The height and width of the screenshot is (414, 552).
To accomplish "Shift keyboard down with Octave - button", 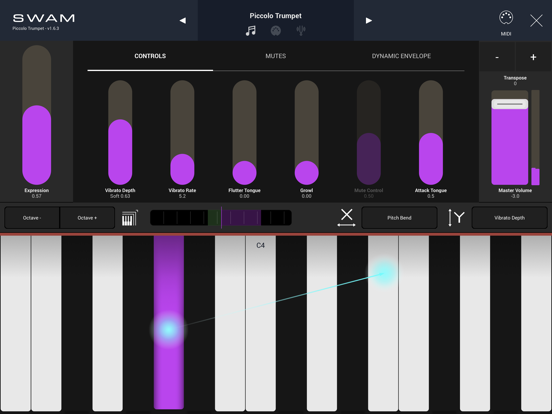I will (32, 218).
